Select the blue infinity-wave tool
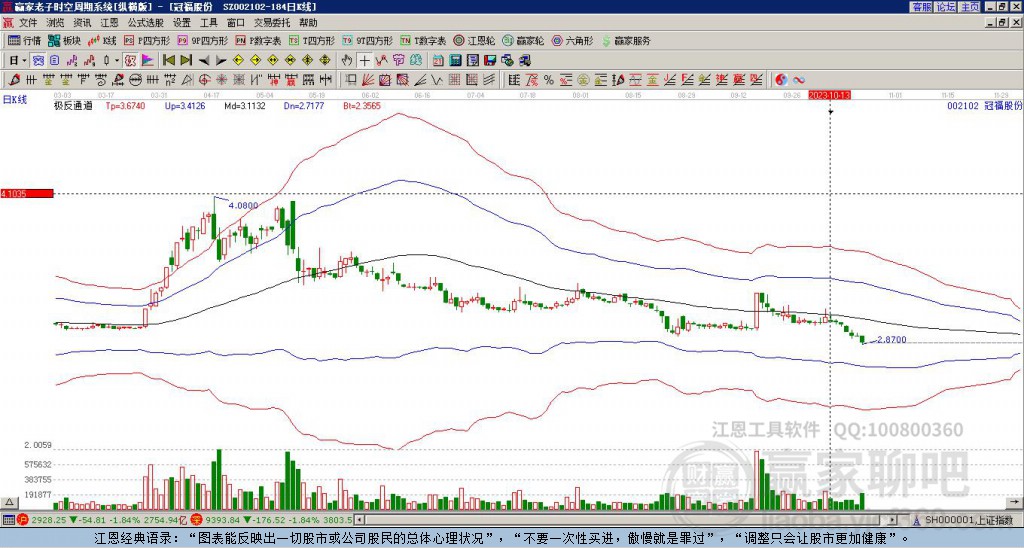The height and width of the screenshot is (548, 1024). tap(799, 80)
